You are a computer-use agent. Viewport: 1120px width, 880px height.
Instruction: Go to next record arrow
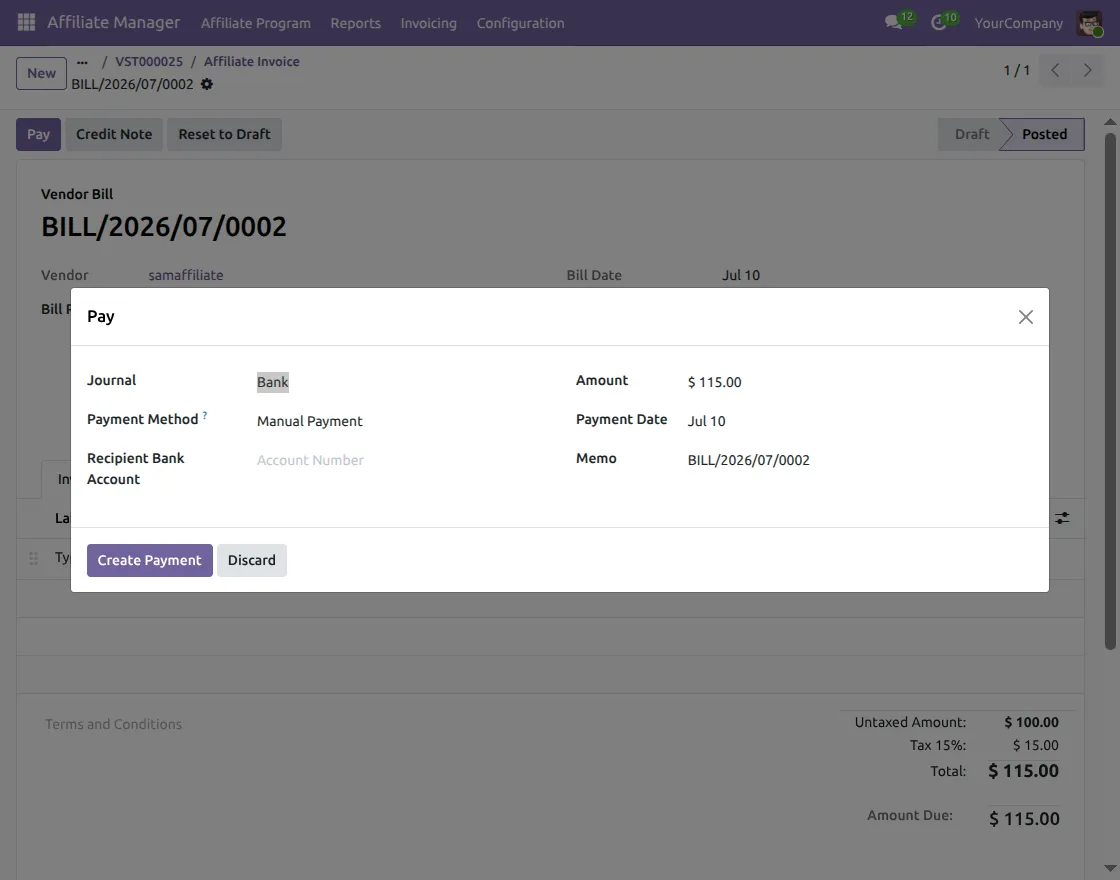[1087, 70]
